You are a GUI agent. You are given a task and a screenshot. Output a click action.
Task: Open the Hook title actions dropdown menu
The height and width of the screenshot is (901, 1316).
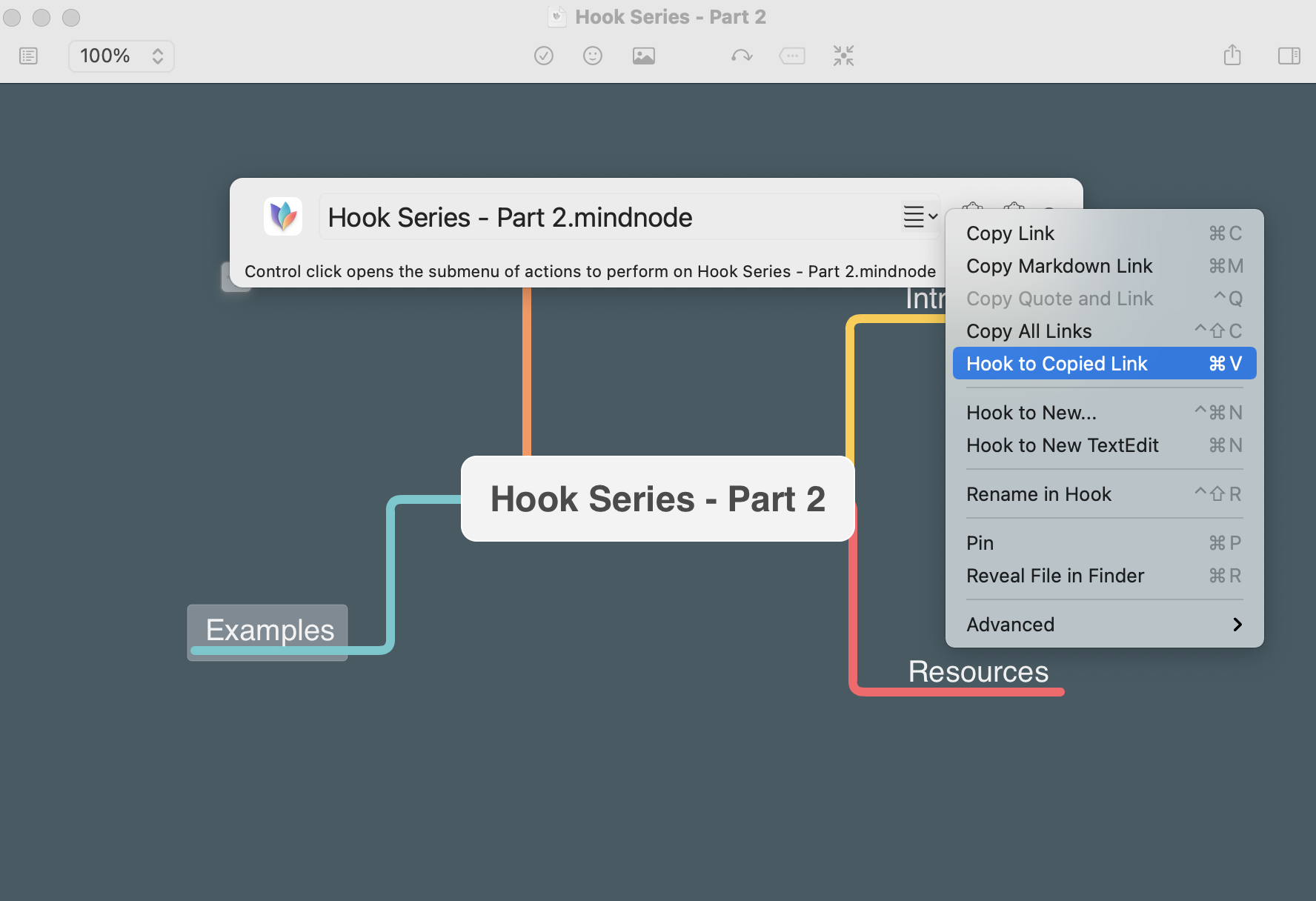(x=920, y=217)
